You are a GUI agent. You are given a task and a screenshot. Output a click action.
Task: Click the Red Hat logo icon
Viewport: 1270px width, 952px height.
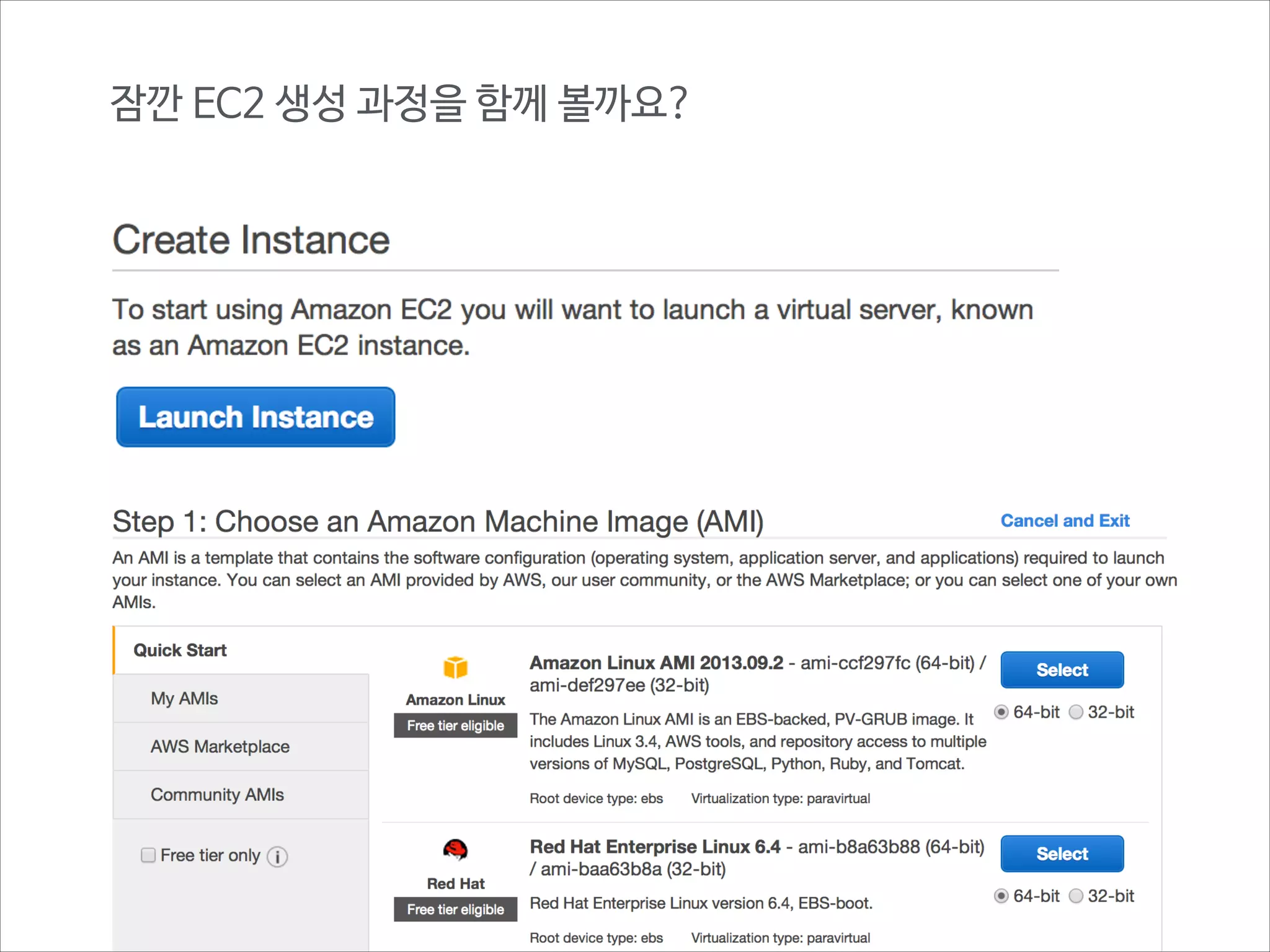click(455, 849)
